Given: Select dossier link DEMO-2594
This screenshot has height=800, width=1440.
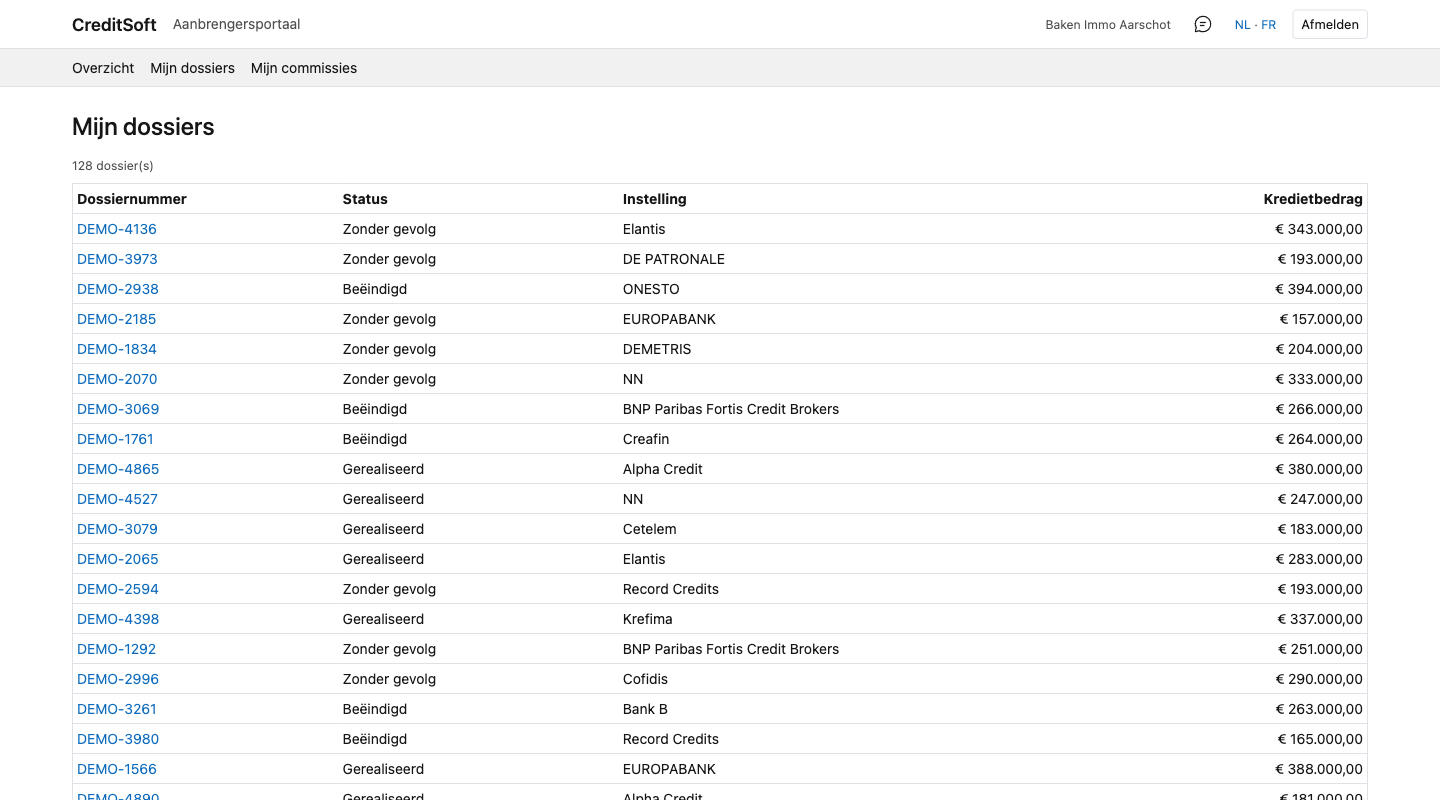Looking at the screenshot, I should (x=118, y=589).
